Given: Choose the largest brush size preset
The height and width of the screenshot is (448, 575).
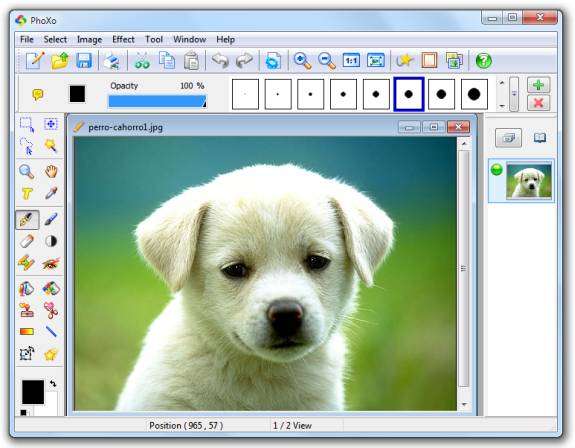Looking at the screenshot, I should [474, 94].
